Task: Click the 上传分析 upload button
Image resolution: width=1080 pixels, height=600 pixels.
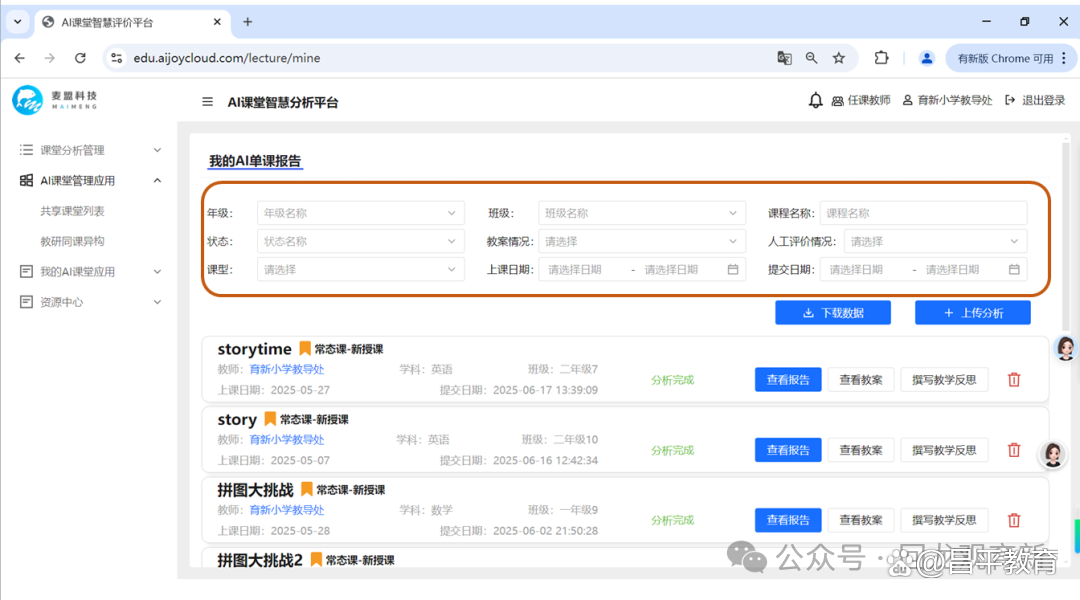Action: pyautogui.click(x=972, y=313)
